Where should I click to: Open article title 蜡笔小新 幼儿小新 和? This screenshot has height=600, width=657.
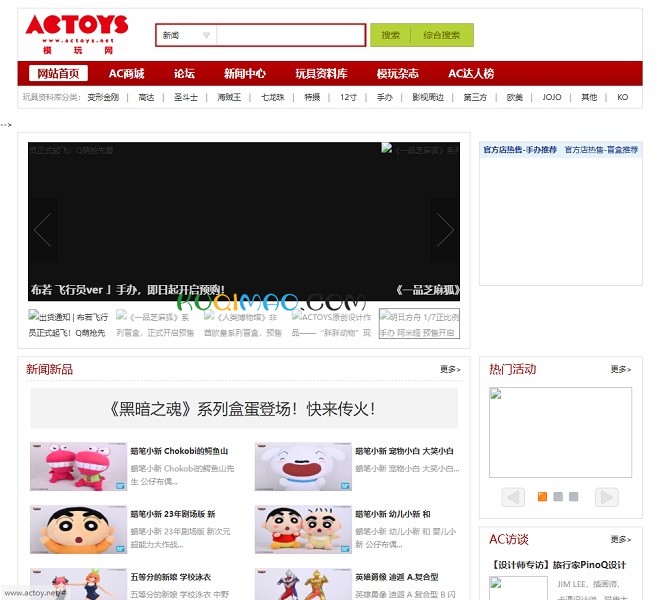pyautogui.click(x=393, y=514)
